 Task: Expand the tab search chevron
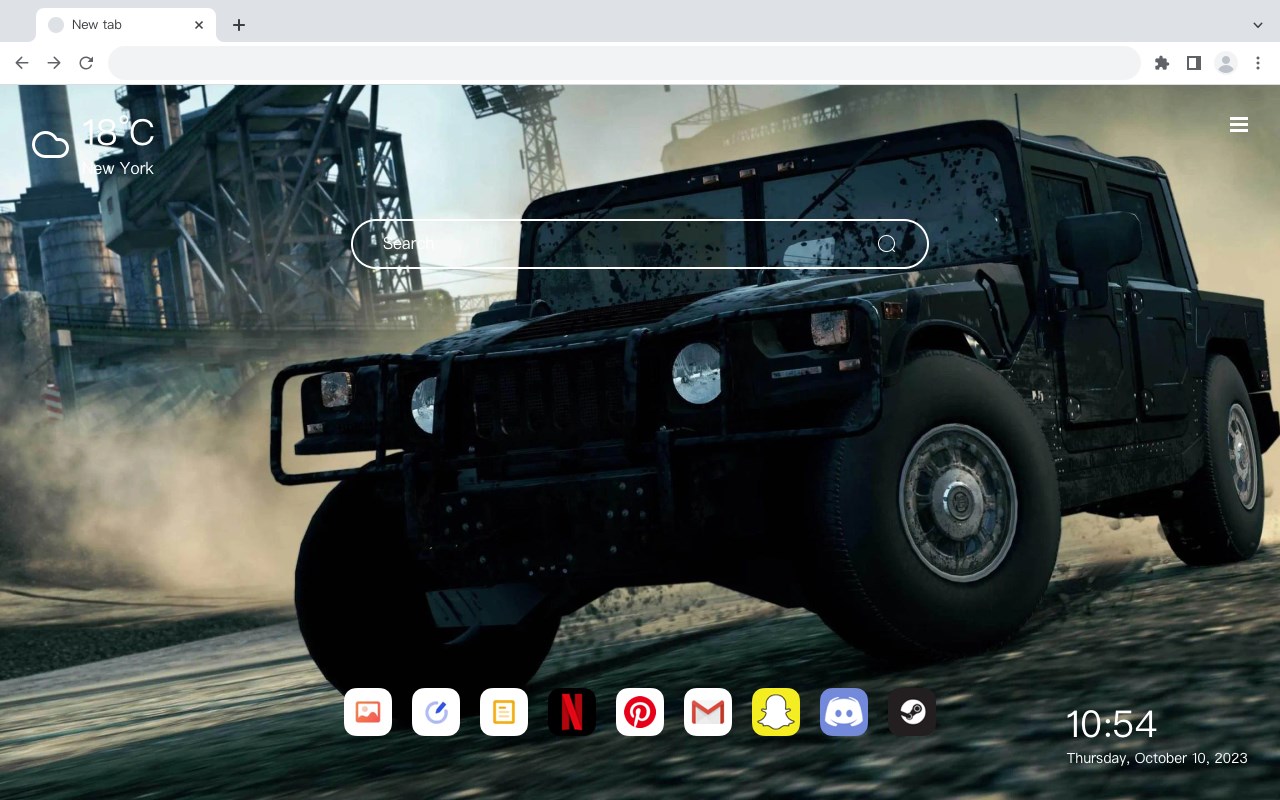1258,25
